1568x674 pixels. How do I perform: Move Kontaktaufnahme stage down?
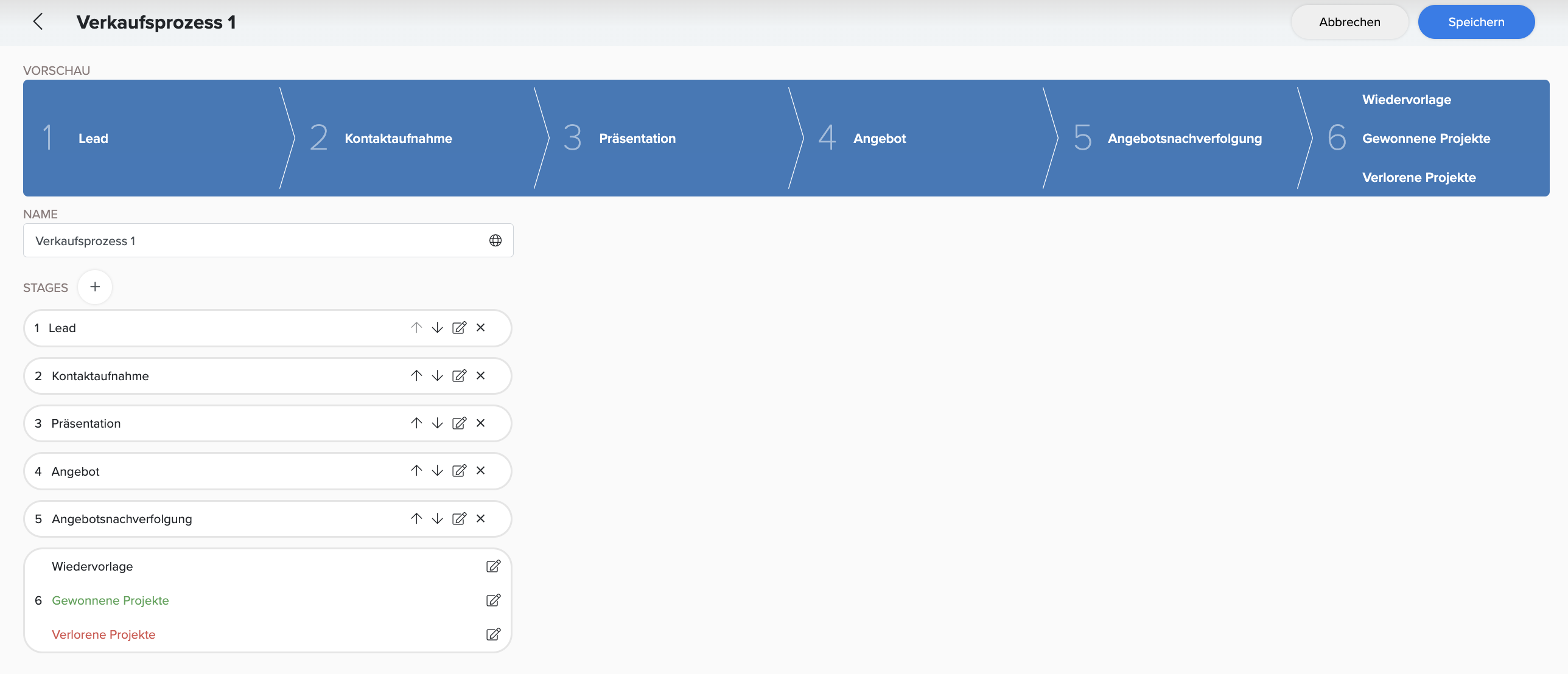pyautogui.click(x=437, y=375)
